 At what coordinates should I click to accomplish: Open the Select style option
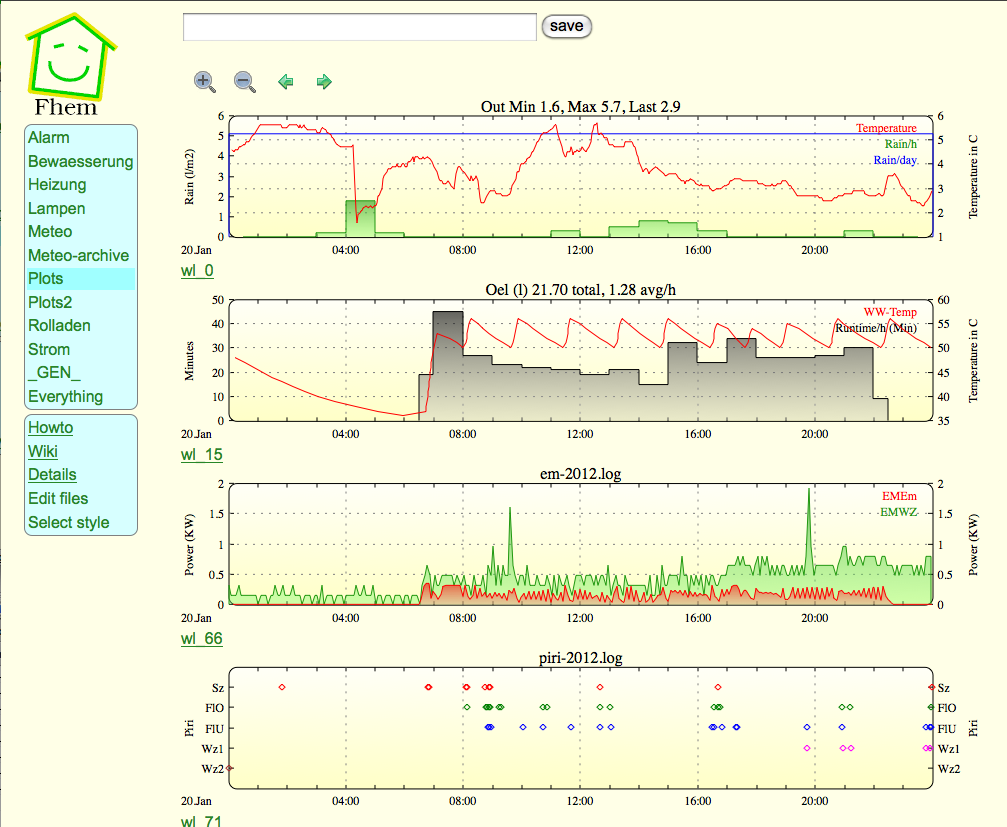[x=68, y=522]
